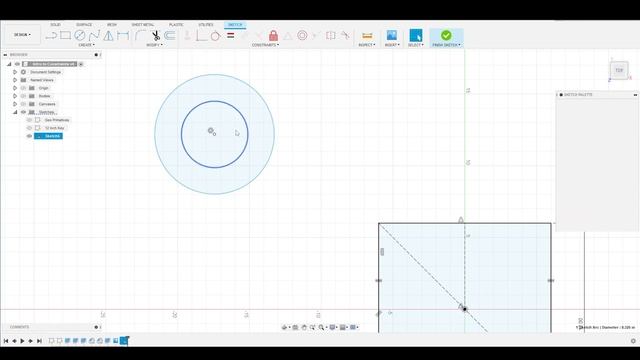
Task: Click the green FINISH SKETCH checkmark
Action: click(x=446, y=36)
